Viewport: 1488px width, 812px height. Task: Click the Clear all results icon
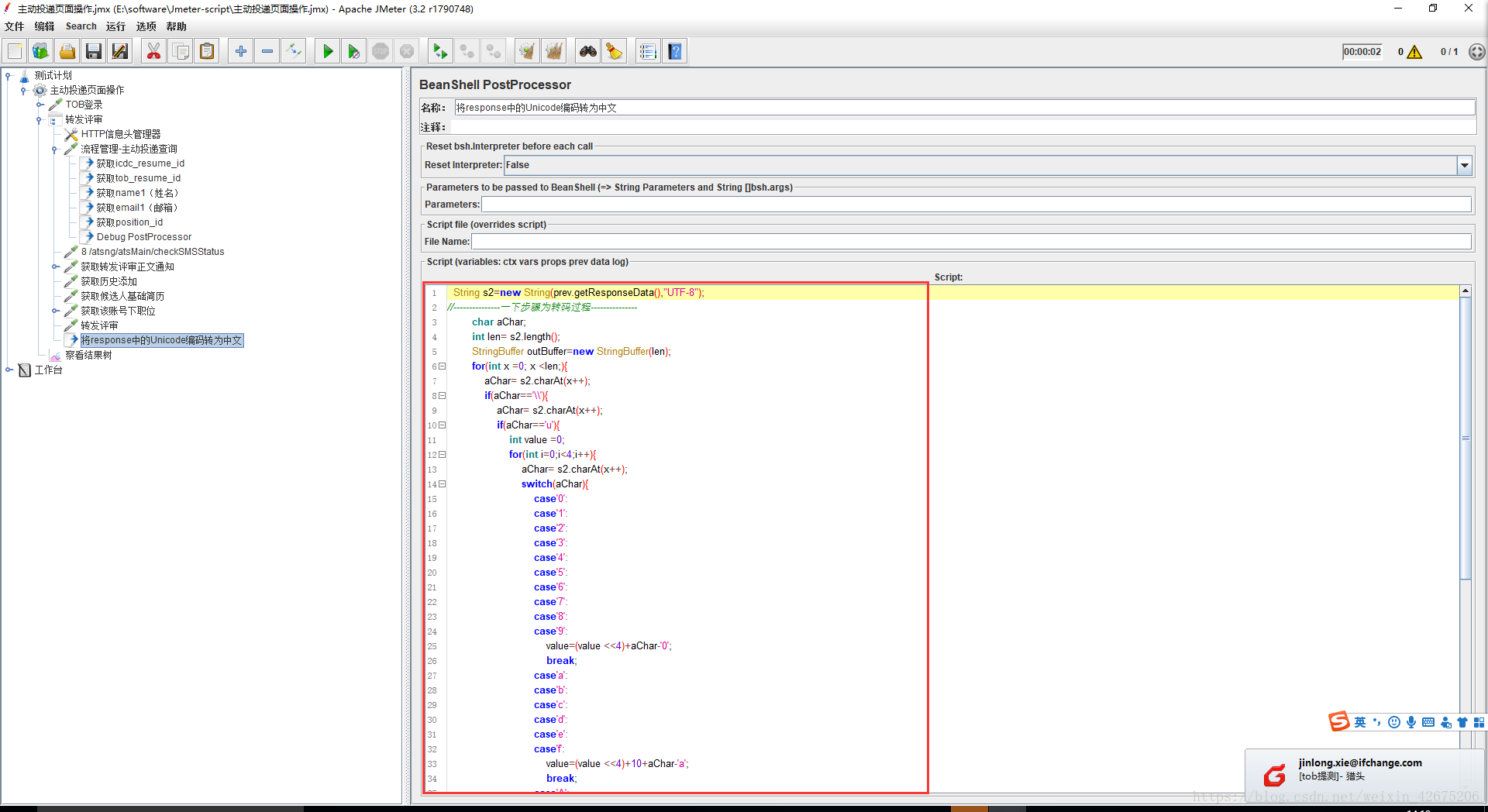point(554,52)
